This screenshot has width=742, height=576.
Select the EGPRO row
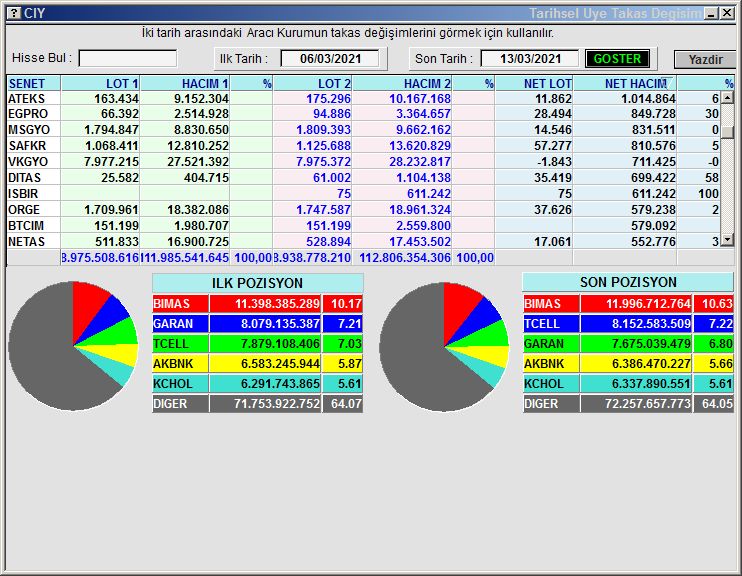coord(363,114)
